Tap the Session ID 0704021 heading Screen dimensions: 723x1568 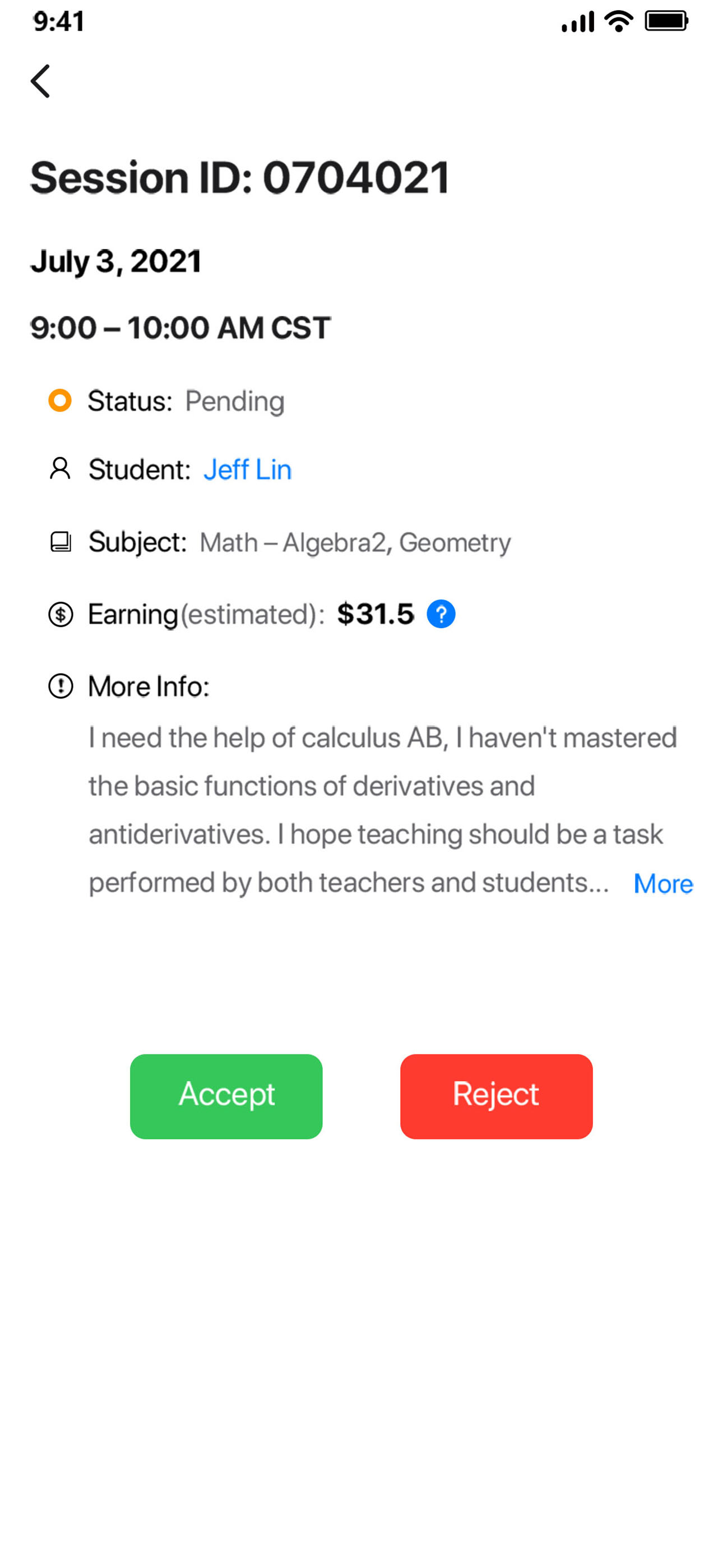coord(240,178)
